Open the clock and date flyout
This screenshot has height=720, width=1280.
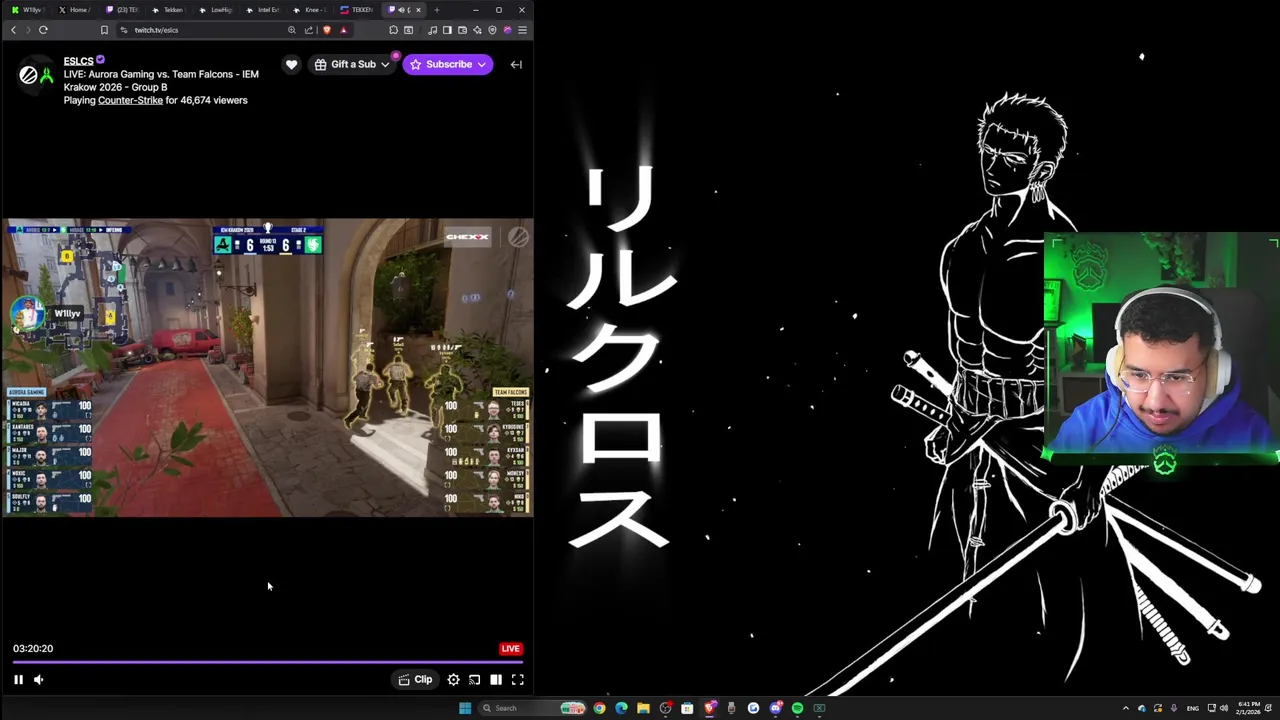[x=1248, y=708]
